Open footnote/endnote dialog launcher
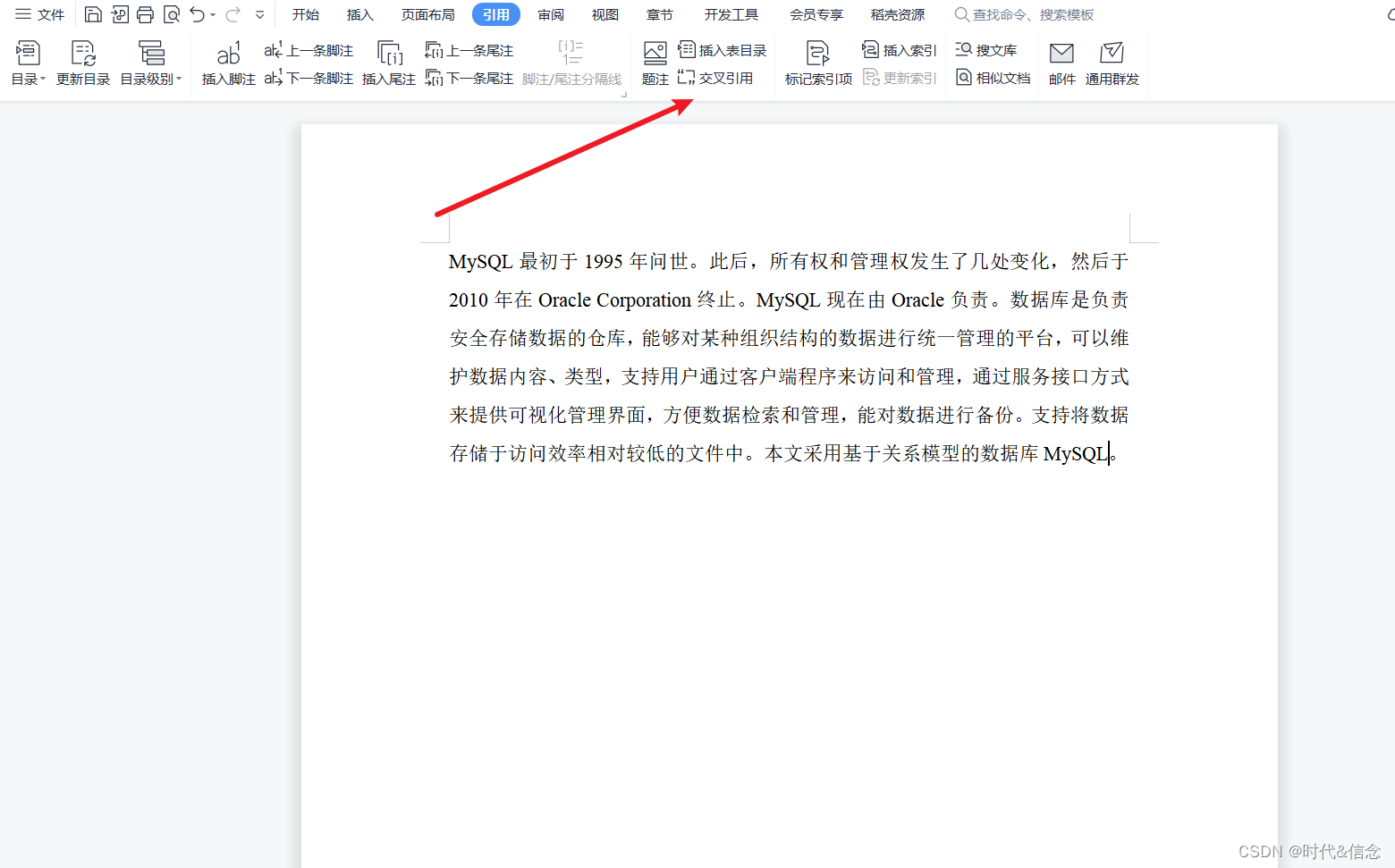1395x868 pixels. tap(624, 94)
